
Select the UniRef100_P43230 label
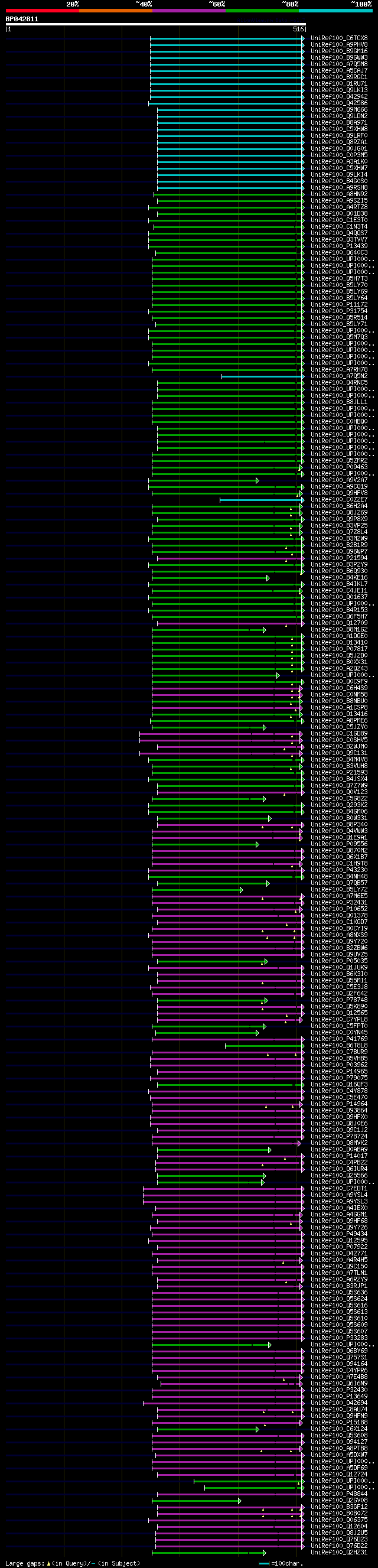click(339, 870)
